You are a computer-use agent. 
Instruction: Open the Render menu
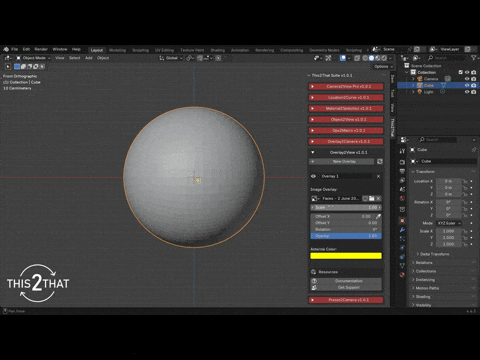point(41,49)
